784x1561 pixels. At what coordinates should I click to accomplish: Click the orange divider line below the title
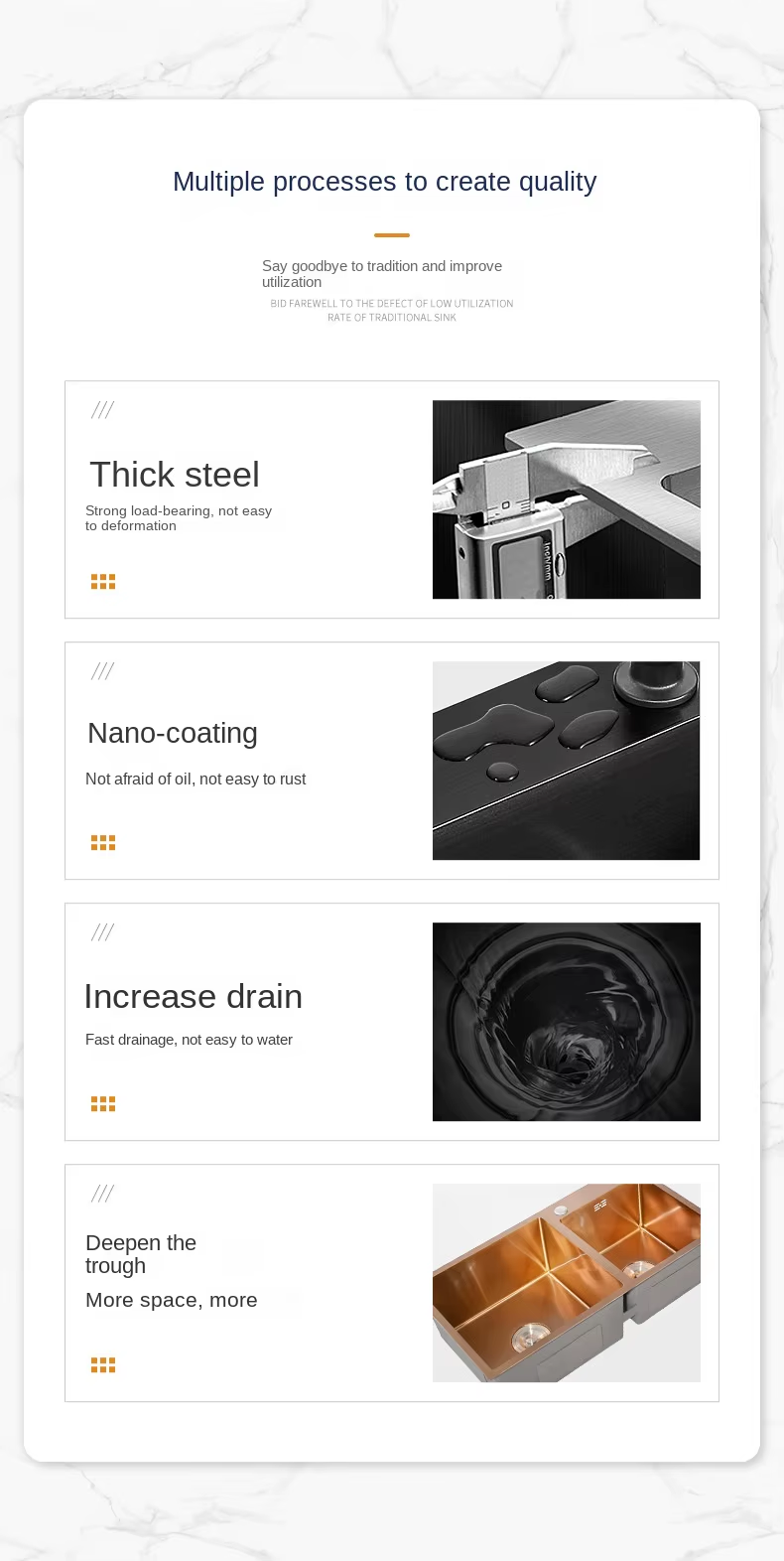(392, 235)
